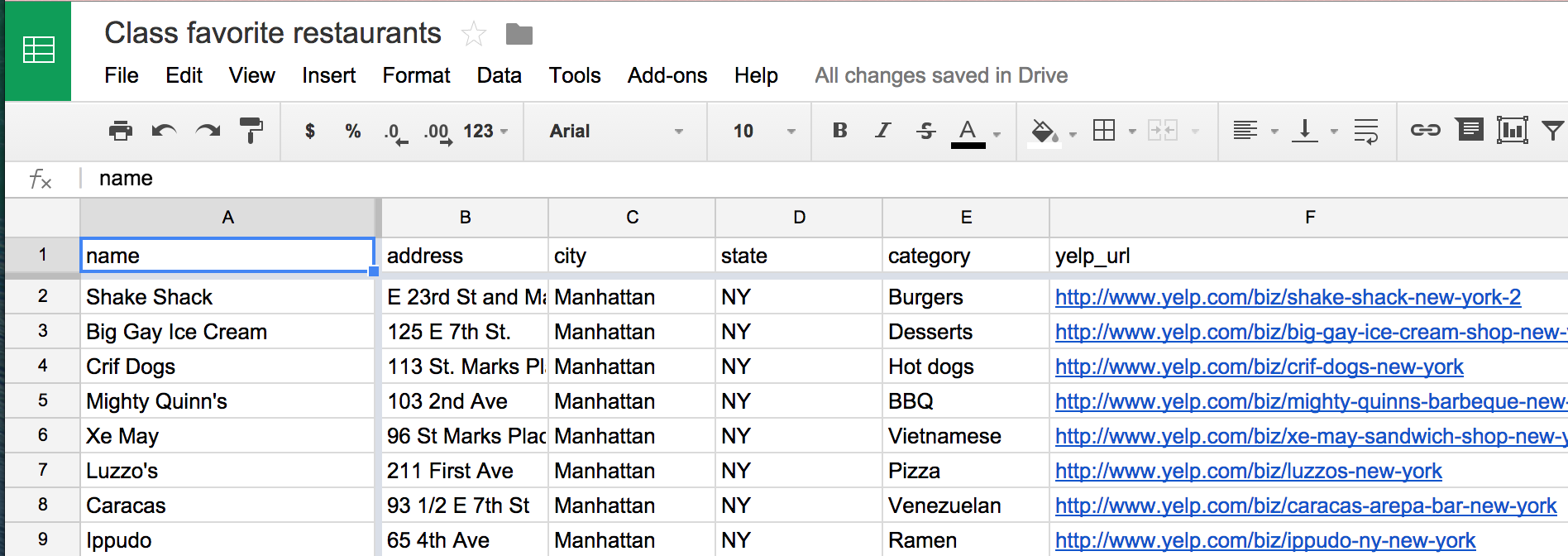Select the cell containing Venezuelan
This screenshot has height=556, width=1568.
(966, 506)
